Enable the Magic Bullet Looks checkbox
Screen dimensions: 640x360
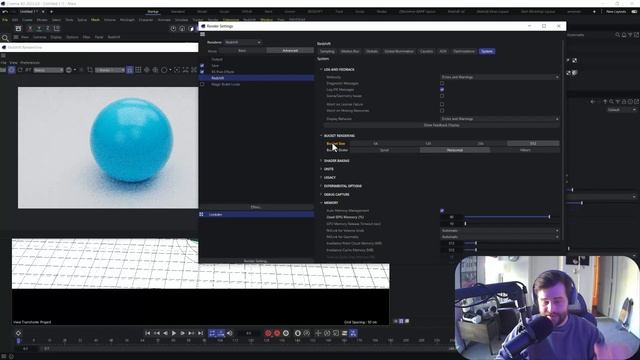tap(202, 84)
